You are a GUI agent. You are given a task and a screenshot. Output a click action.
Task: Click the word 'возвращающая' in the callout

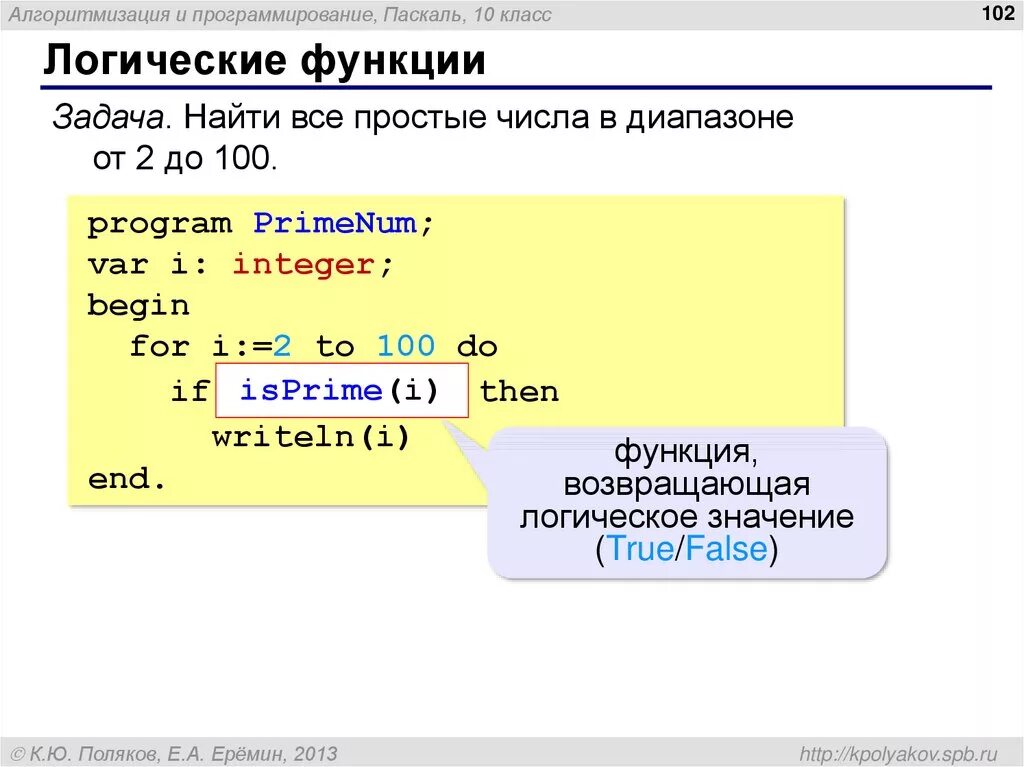click(x=686, y=484)
